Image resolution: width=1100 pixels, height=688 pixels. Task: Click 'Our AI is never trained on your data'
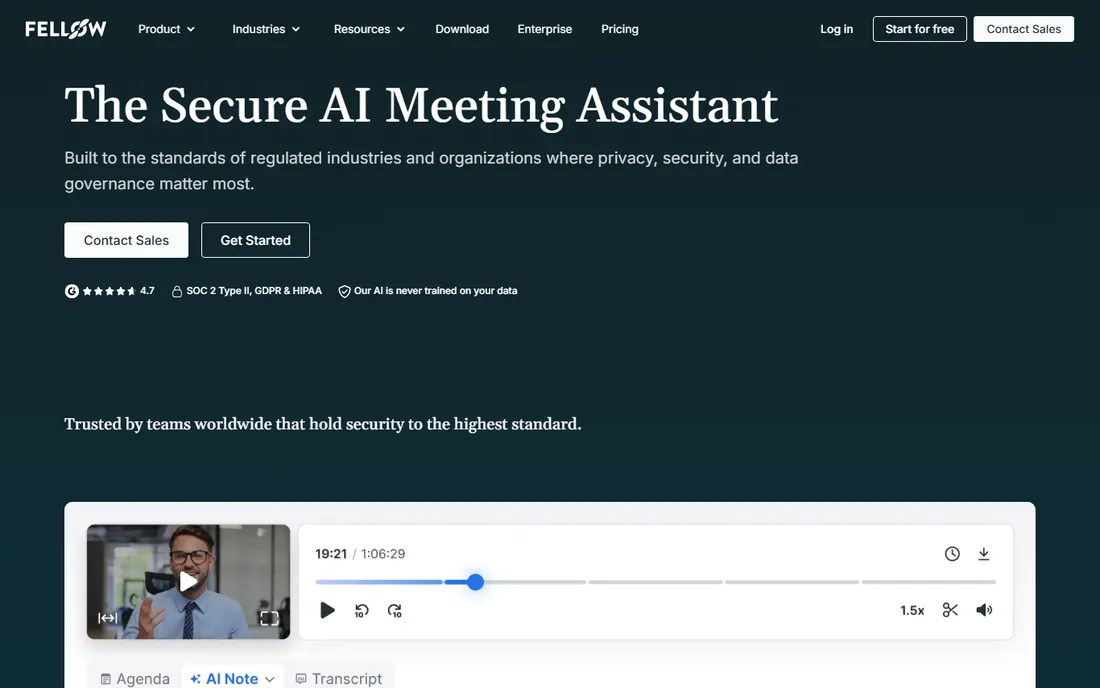click(436, 291)
